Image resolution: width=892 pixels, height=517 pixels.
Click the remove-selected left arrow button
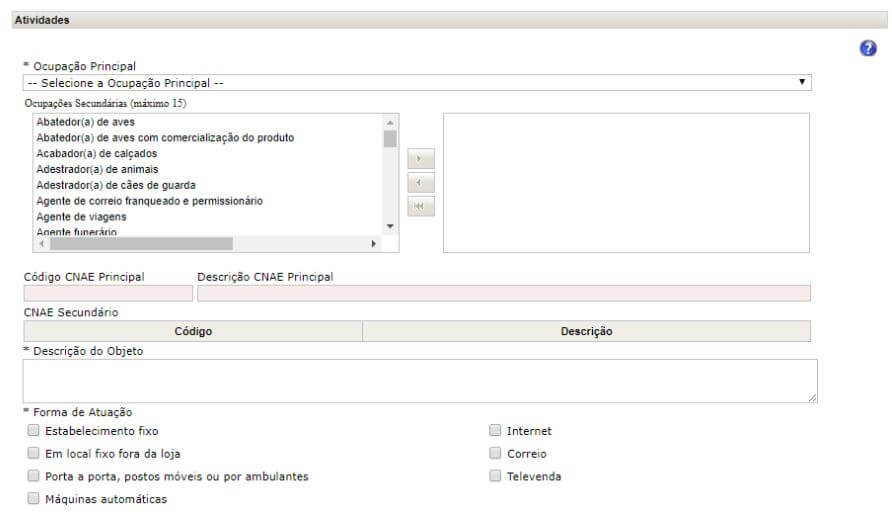[421, 183]
